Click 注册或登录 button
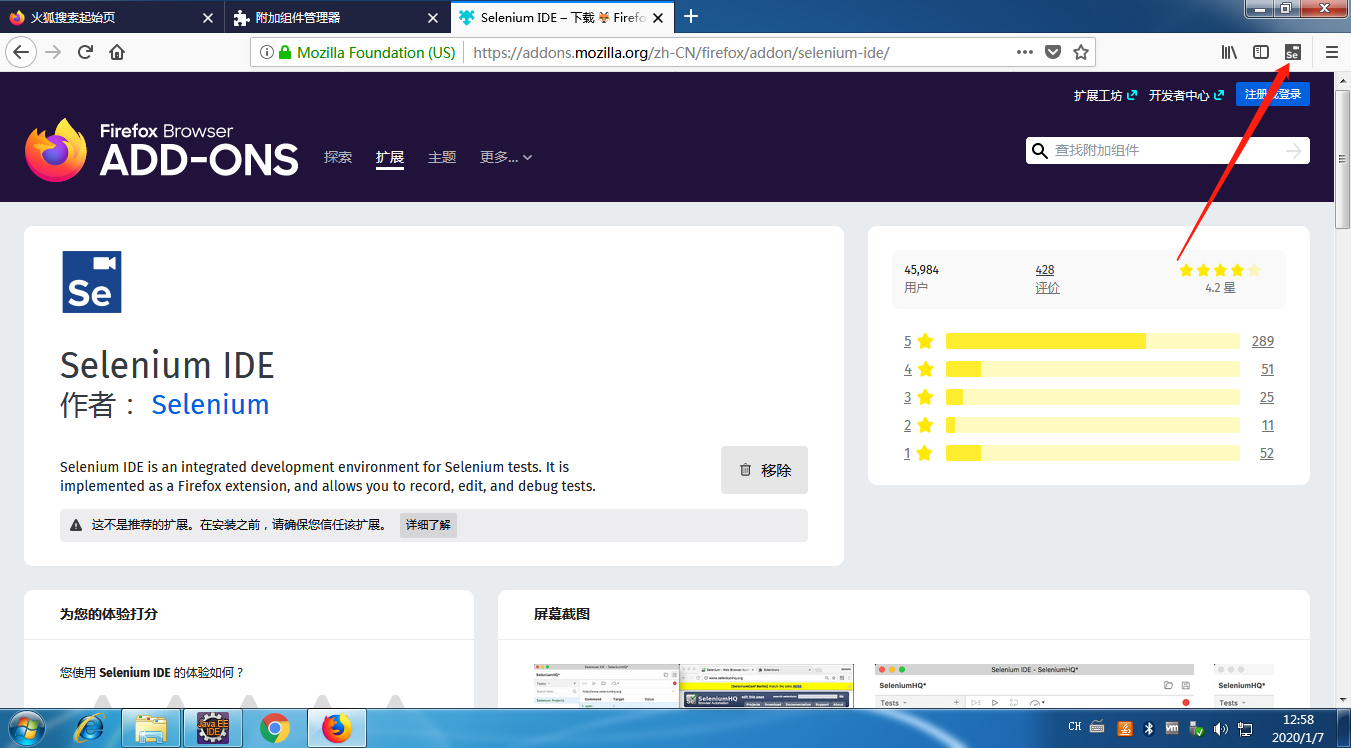The width and height of the screenshot is (1351, 748). (x=1272, y=94)
